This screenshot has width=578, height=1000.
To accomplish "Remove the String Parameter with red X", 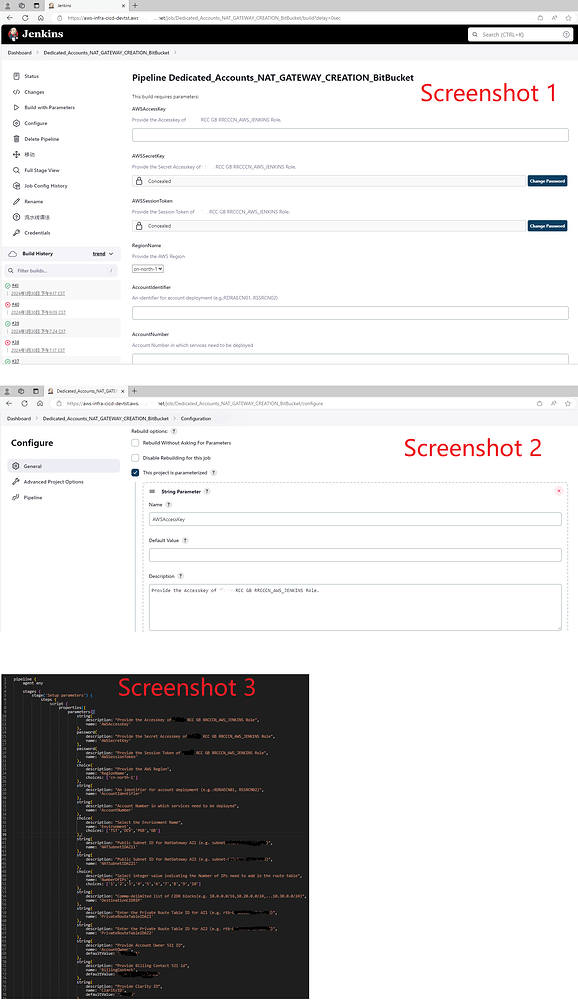I will (559, 491).
